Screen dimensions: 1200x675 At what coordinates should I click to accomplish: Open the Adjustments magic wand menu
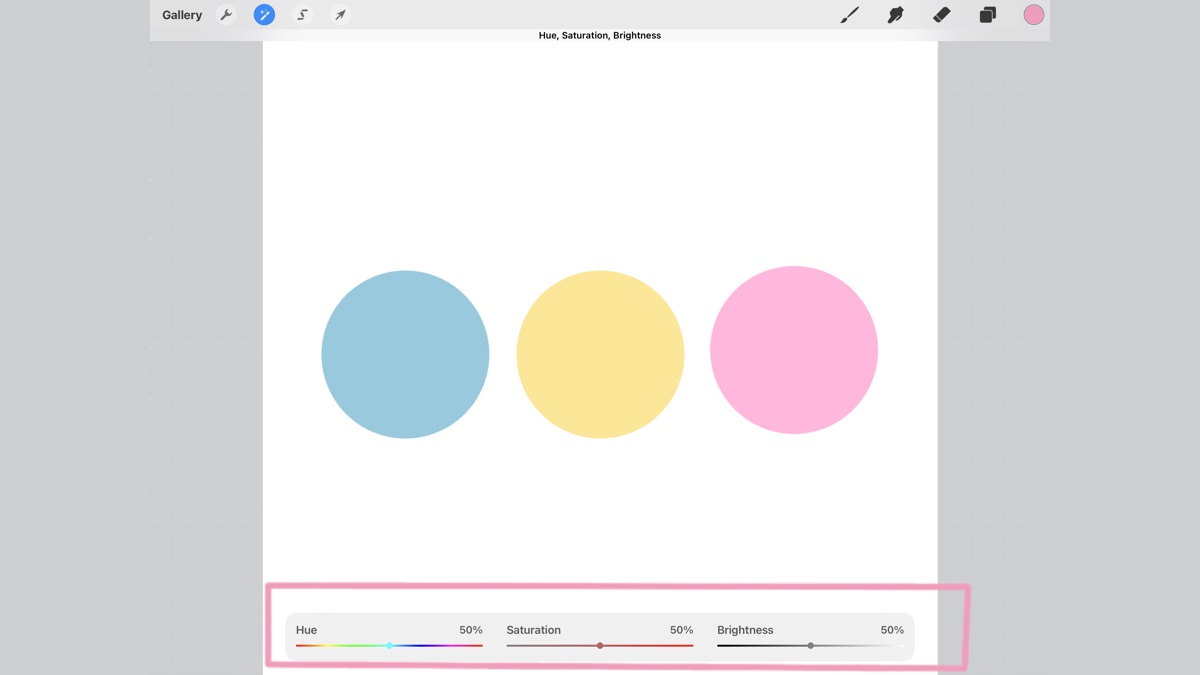[264, 15]
